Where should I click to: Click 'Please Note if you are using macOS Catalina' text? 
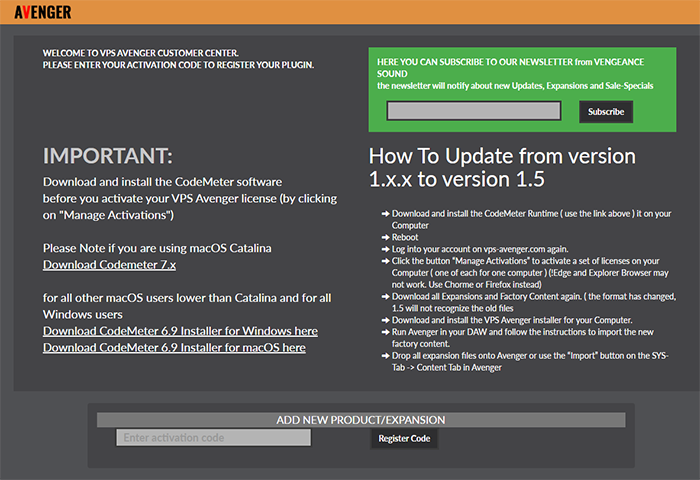coord(157,248)
